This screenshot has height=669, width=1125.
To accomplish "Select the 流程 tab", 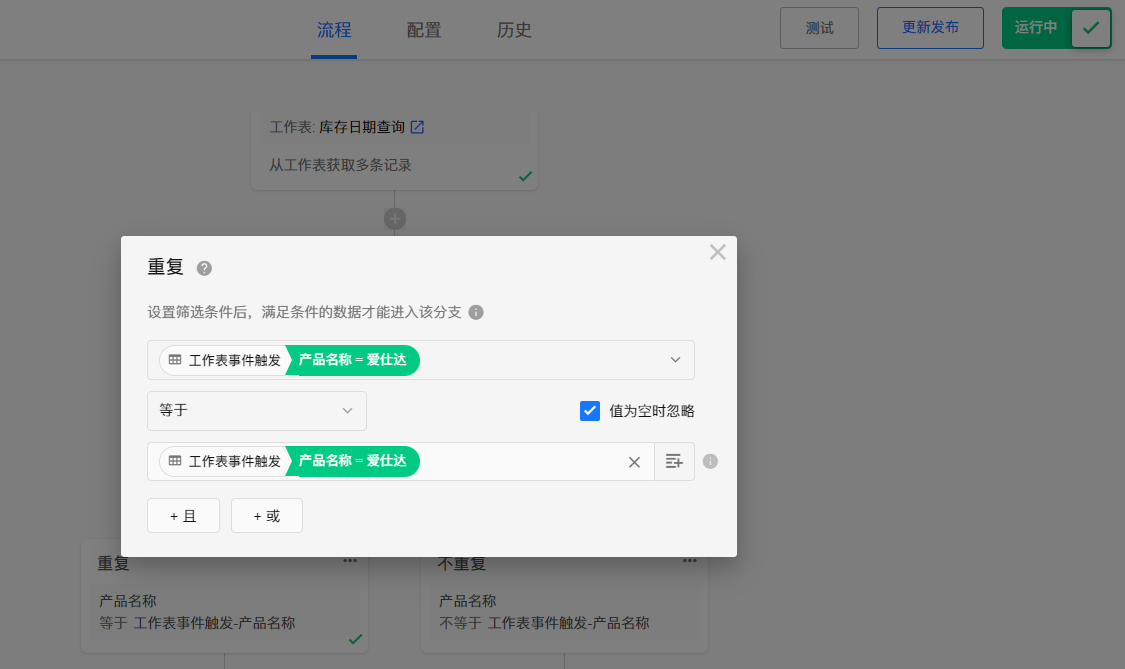I will click(334, 30).
